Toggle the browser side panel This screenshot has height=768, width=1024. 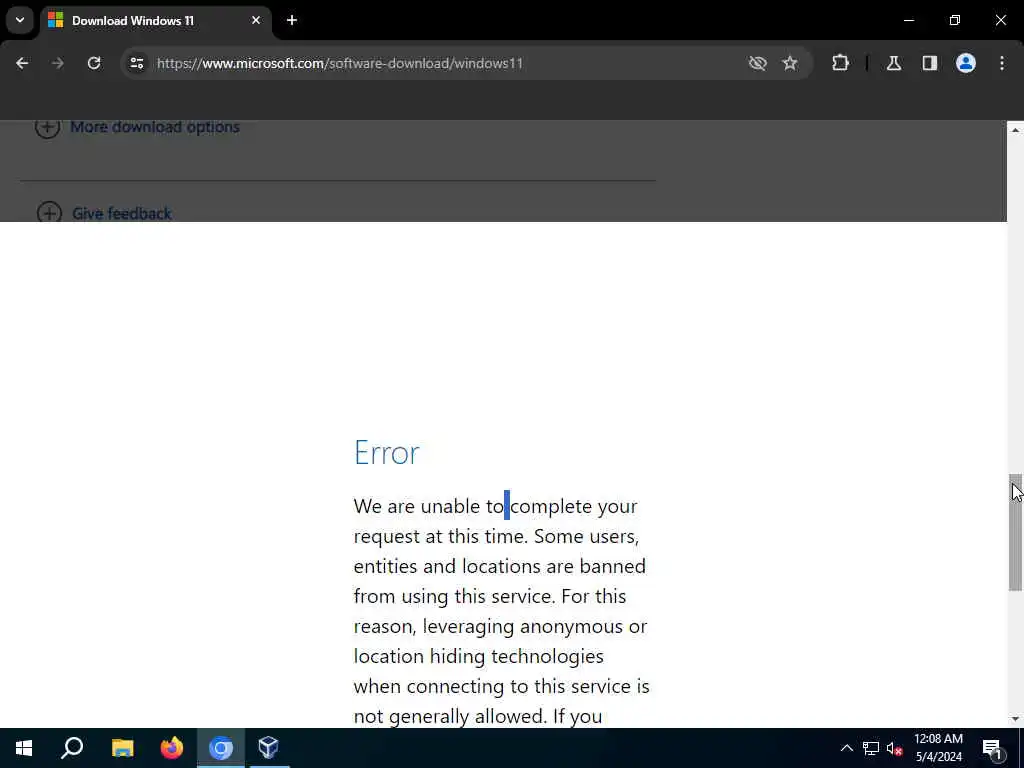pyautogui.click(x=930, y=63)
